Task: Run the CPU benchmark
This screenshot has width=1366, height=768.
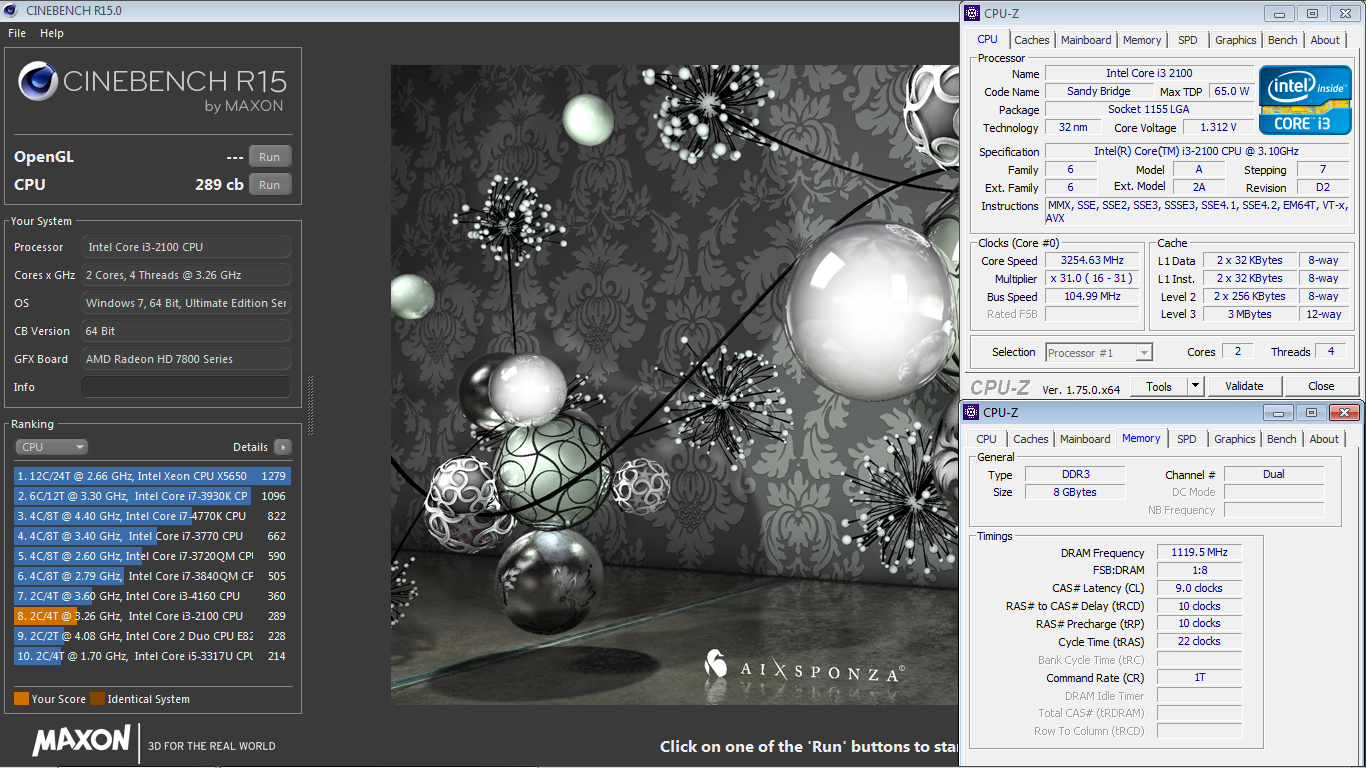Action: [270, 185]
